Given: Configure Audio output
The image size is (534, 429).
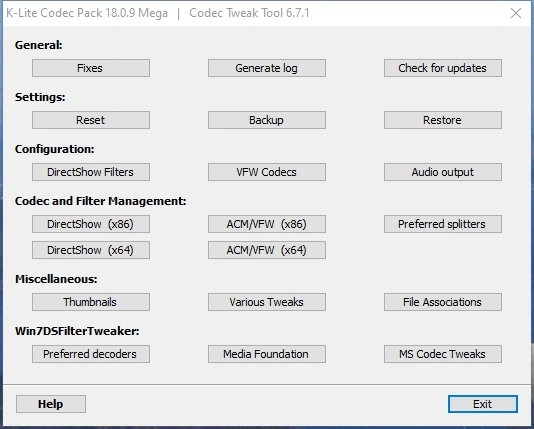Looking at the screenshot, I should [443, 172].
